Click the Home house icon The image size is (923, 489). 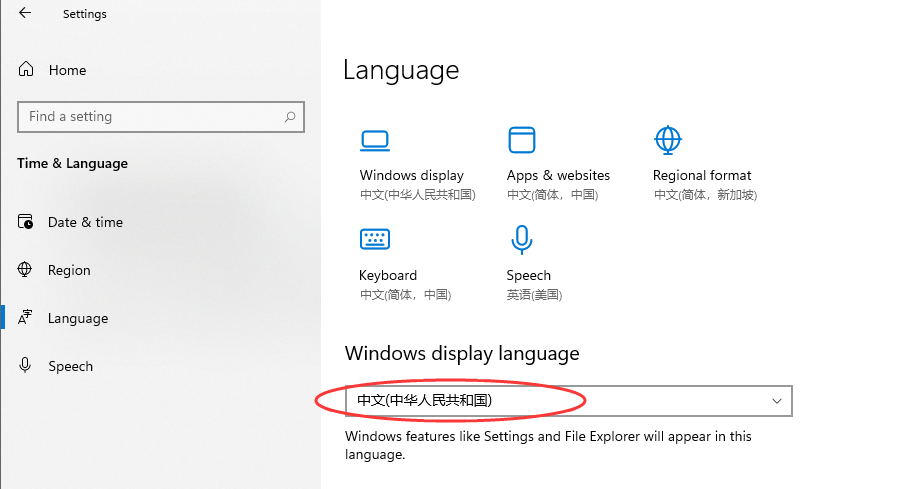click(x=26, y=69)
